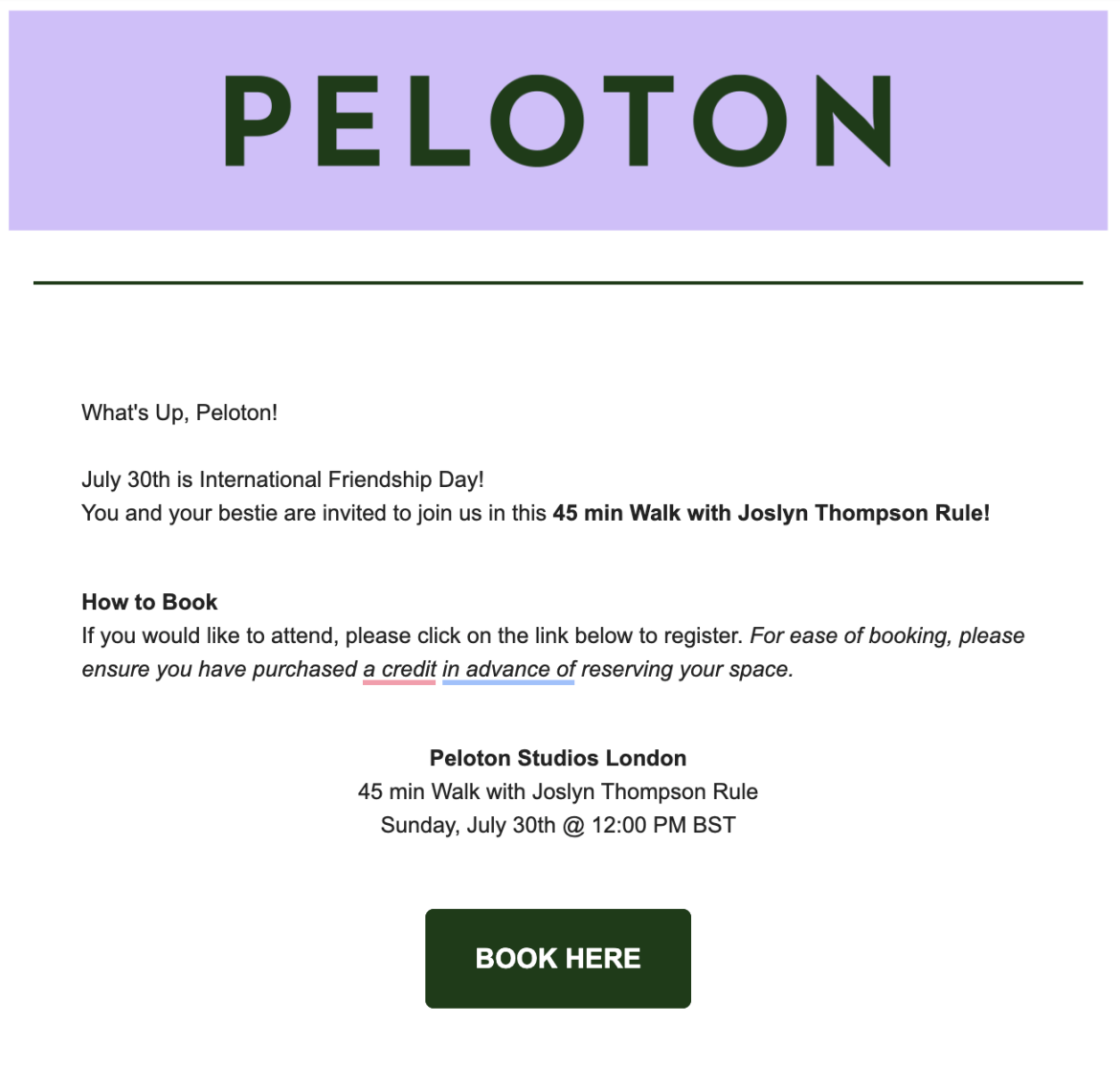The image size is (1120, 1089).
Task: Click the "What's Up, Peloton!" greeting
Action: 179,412
